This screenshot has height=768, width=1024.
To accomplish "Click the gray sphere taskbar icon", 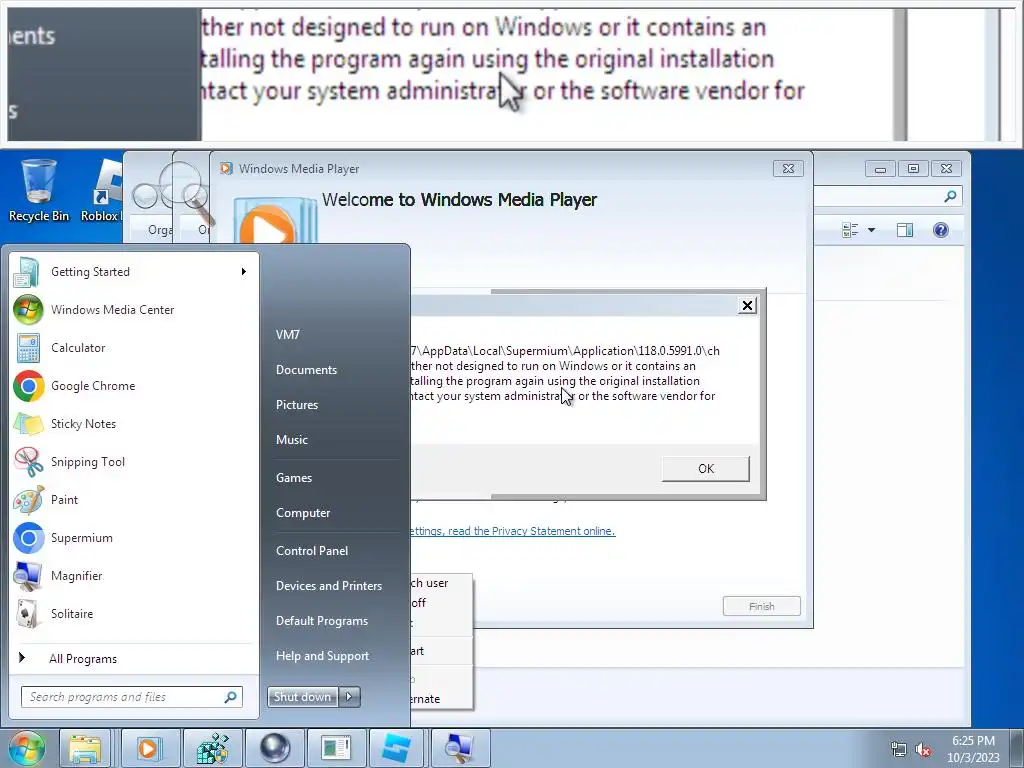I will pos(274,748).
